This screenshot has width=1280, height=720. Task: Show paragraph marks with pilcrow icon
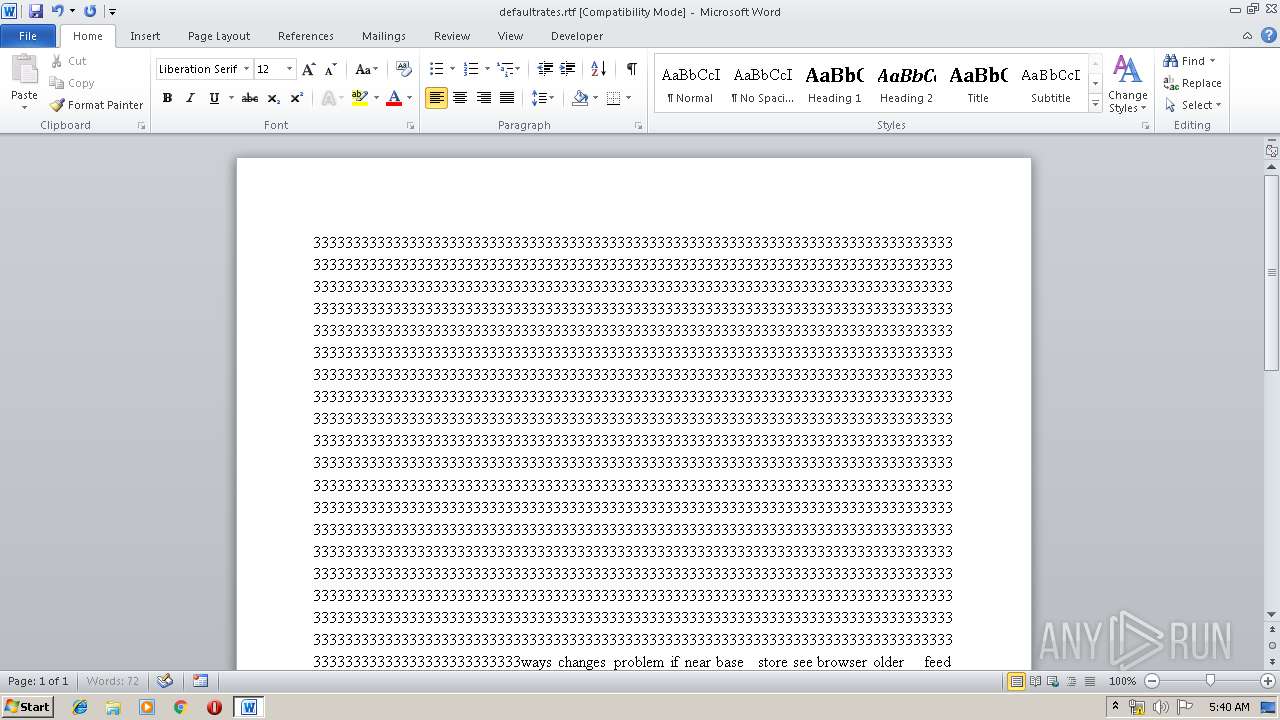tap(632, 69)
